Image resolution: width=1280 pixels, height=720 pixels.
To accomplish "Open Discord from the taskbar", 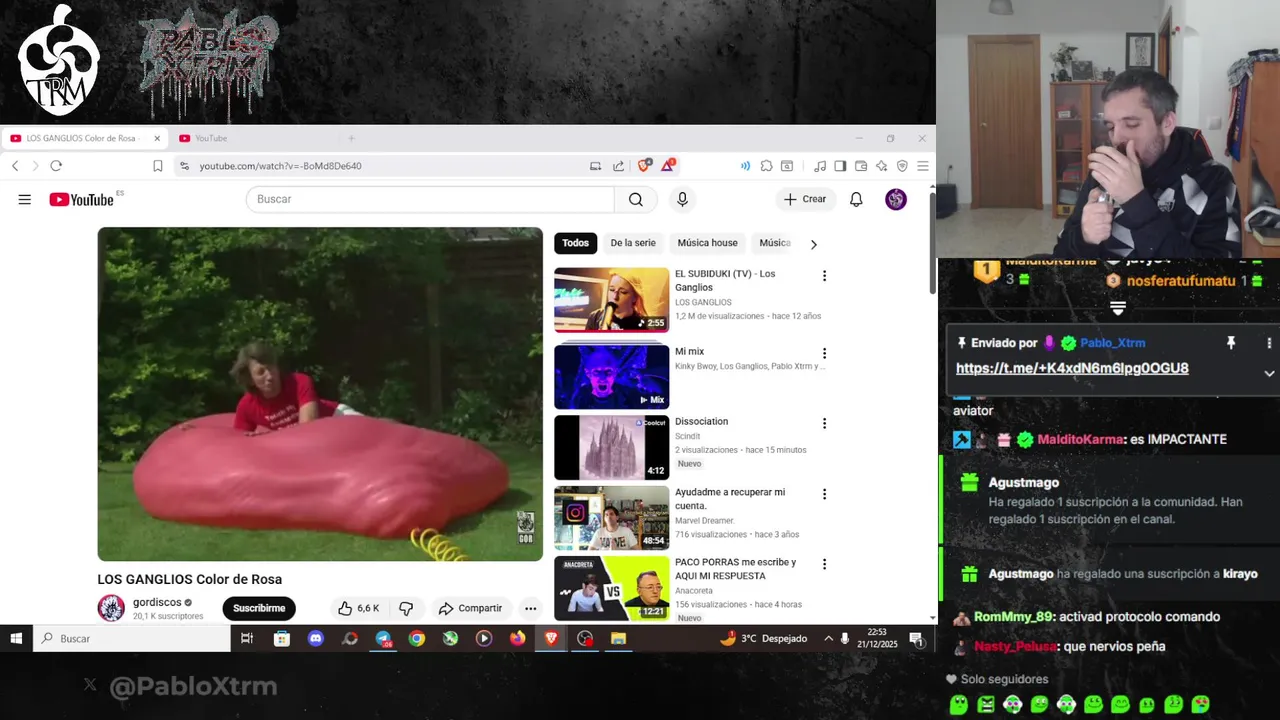I will coord(316,638).
